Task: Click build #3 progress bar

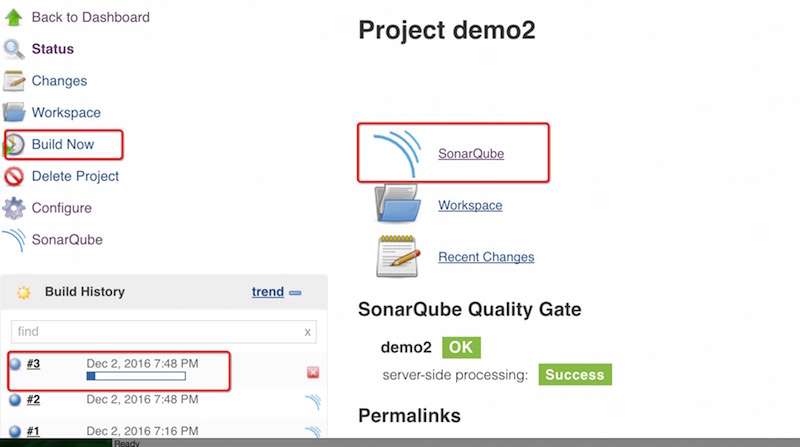Action: pos(136,376)
